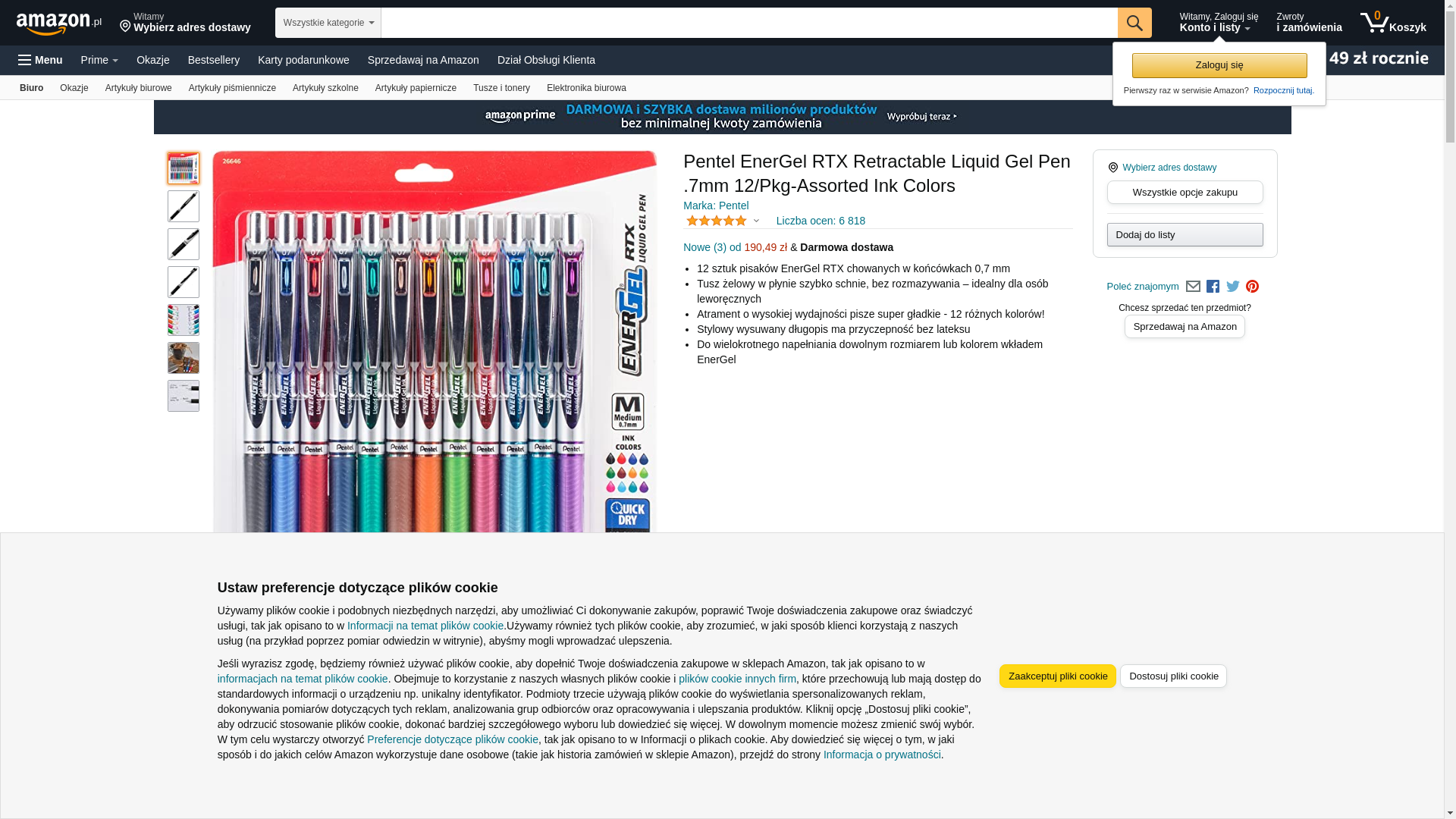The image size is (1456, 819).
Task: Click the Dostosuj pliki cookie button
Action: point(1173,676)
